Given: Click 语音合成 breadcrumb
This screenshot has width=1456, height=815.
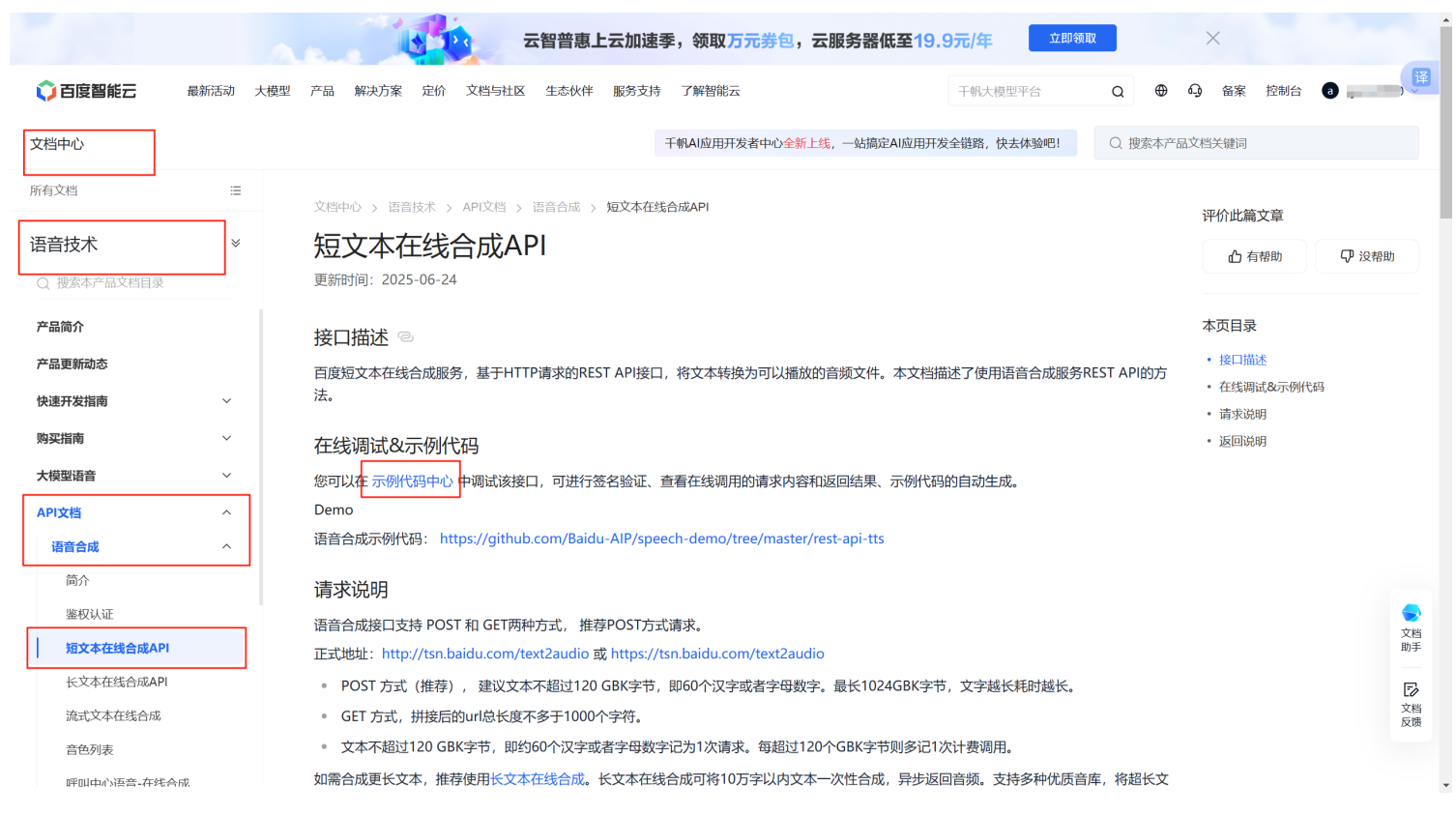Looking at the screenshot, I should point(556,207).
